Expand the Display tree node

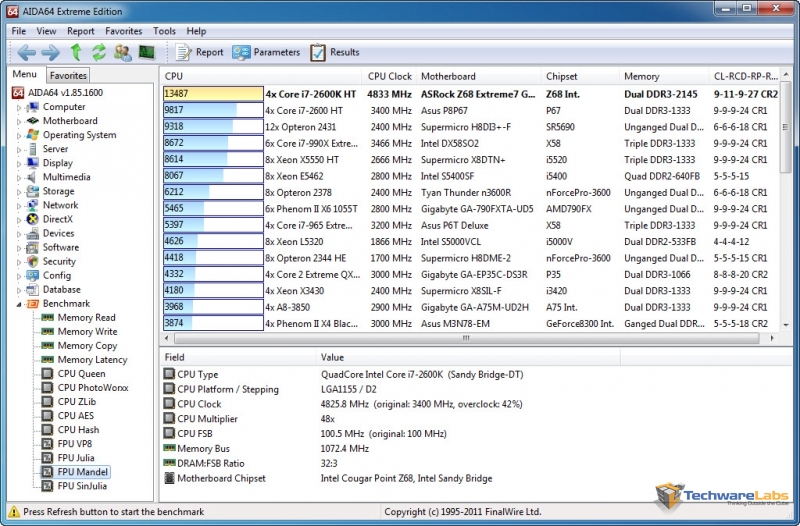click(x=19, y=164)
